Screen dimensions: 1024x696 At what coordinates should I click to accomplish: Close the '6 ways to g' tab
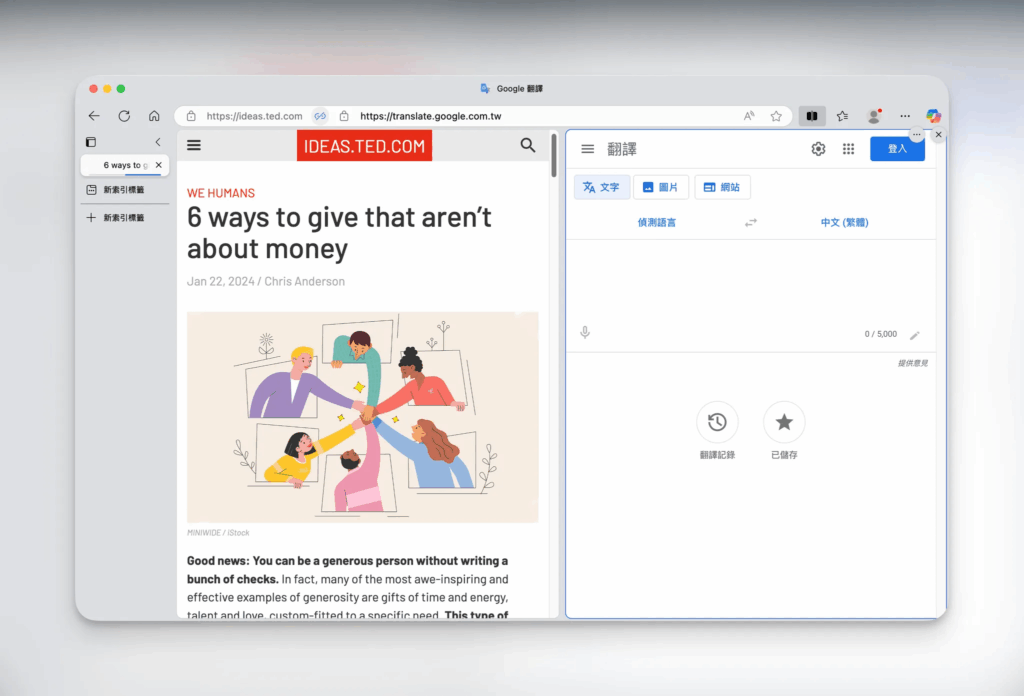(159, 165)
